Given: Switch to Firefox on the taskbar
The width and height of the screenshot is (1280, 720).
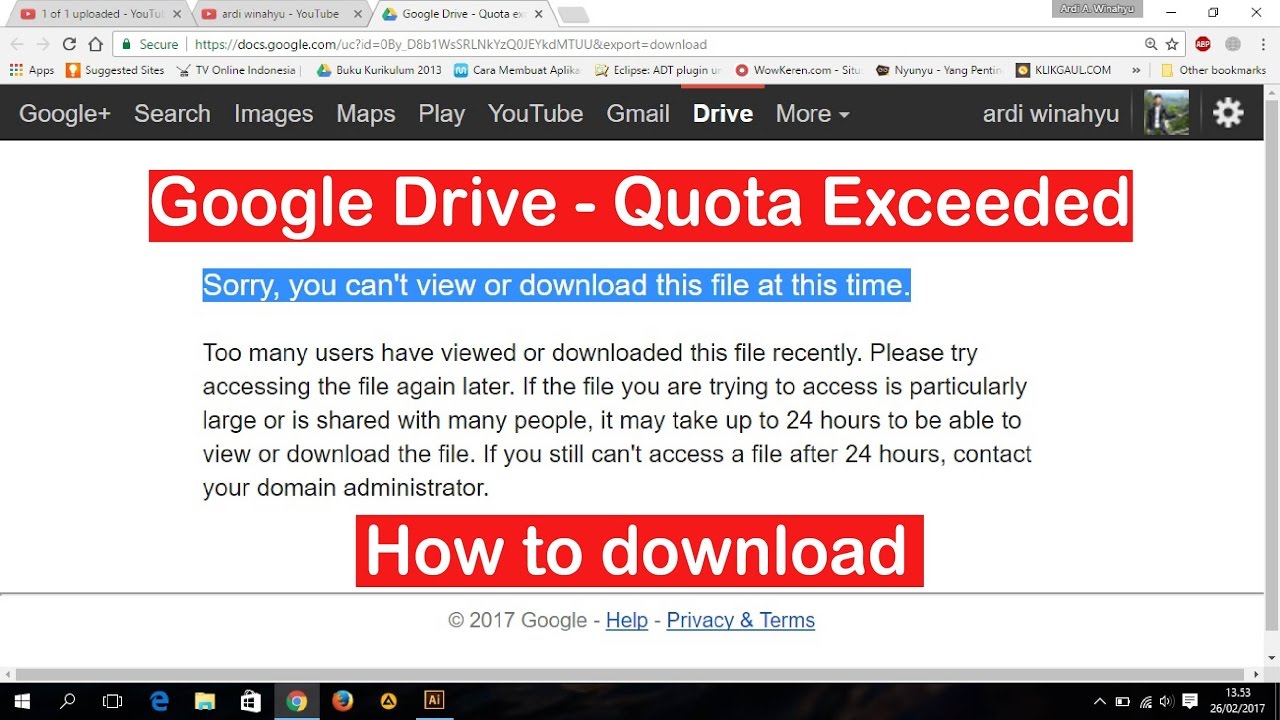Looking at the screenshot, I should [342, 701].
